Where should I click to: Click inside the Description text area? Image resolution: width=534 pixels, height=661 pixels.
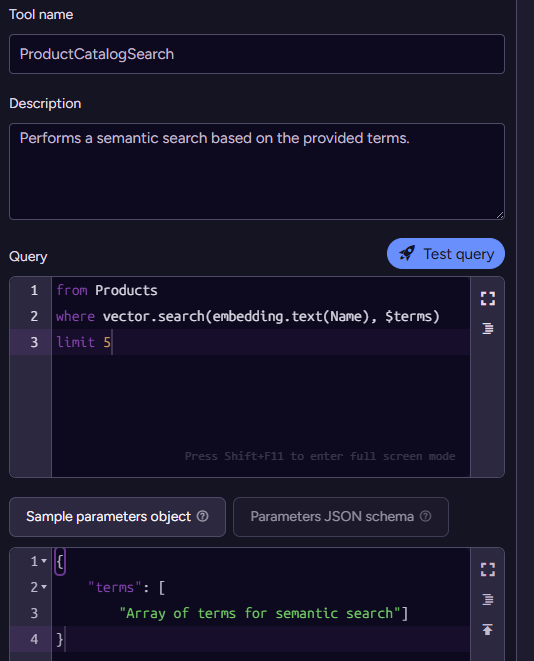257,171
